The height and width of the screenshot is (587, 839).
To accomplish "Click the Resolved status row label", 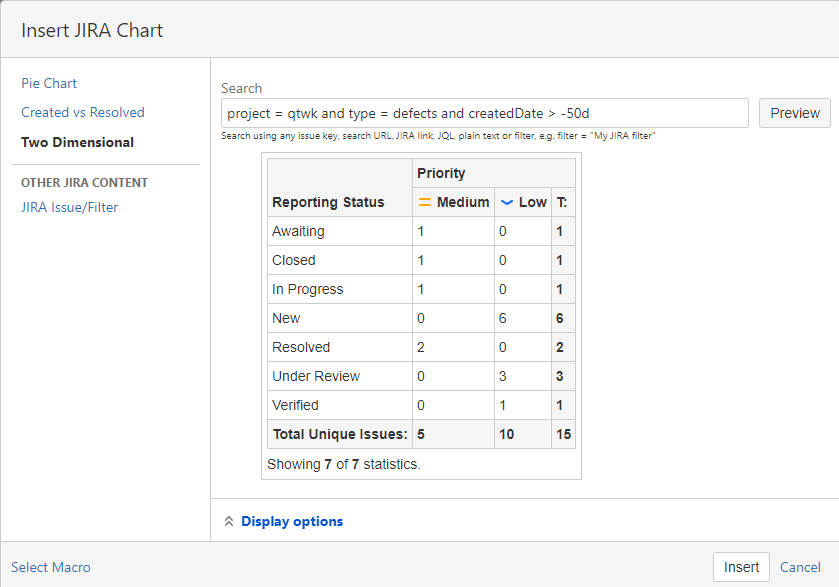I will pyautogui.click(x=301, y=347).
